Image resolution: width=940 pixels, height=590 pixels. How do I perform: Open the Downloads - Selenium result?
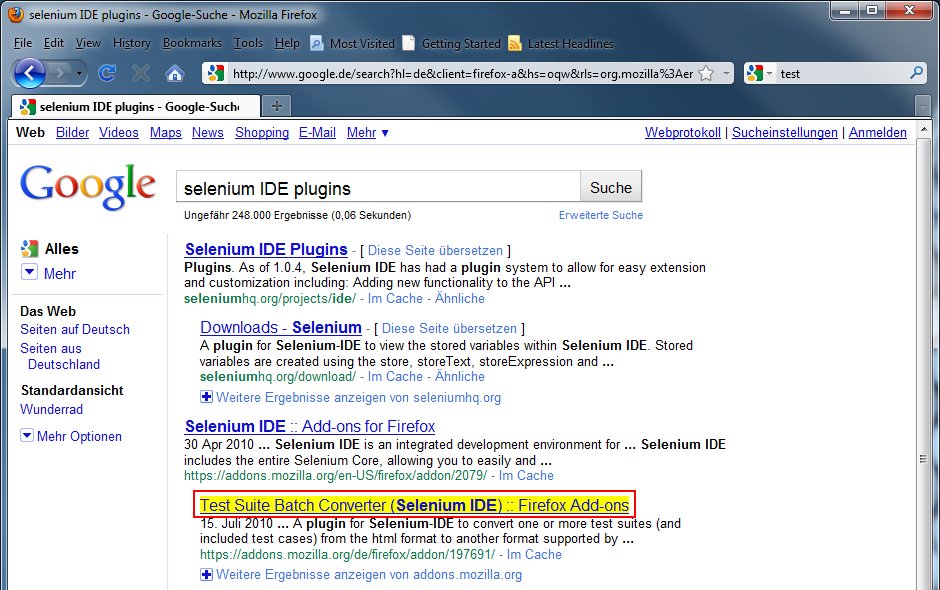[x=281, y=327]
